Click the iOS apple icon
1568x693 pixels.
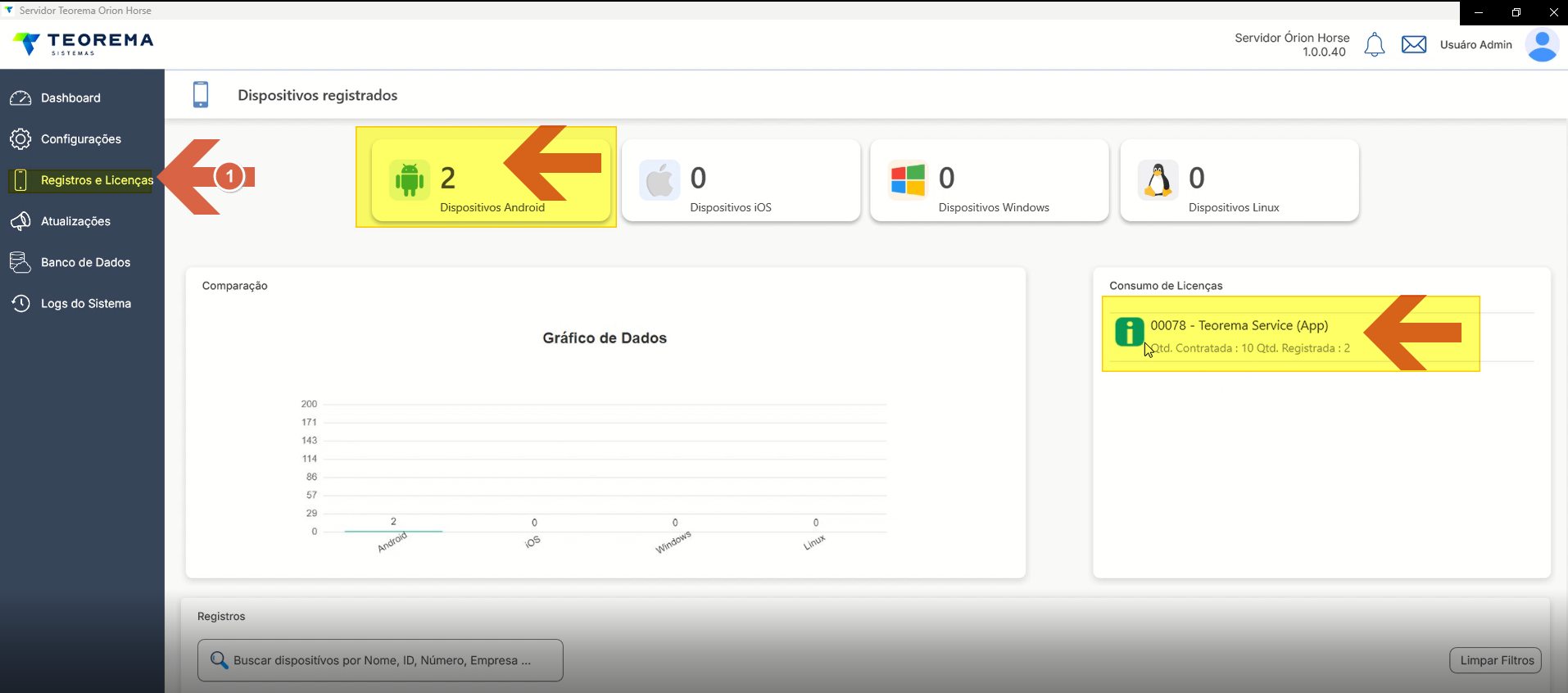659,180
